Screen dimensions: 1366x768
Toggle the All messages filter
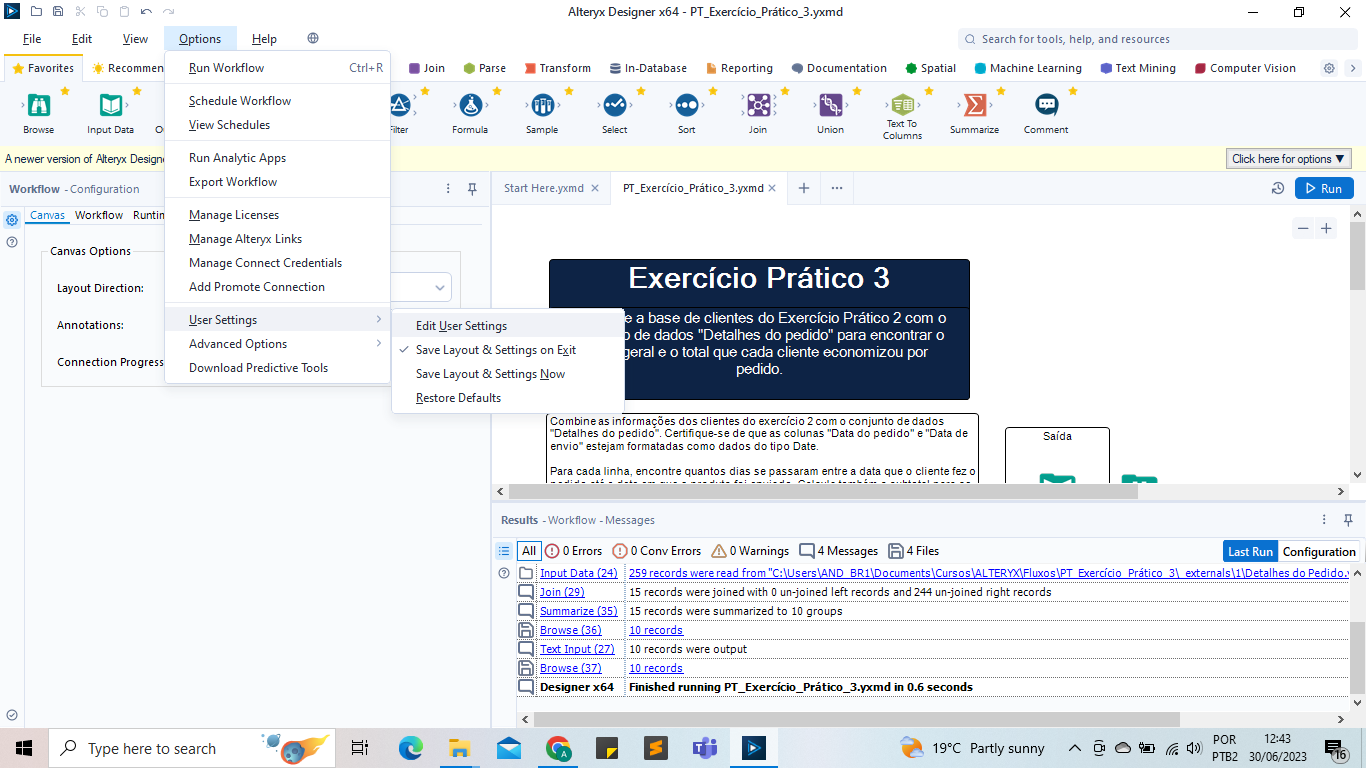click(x=529, y=551)
